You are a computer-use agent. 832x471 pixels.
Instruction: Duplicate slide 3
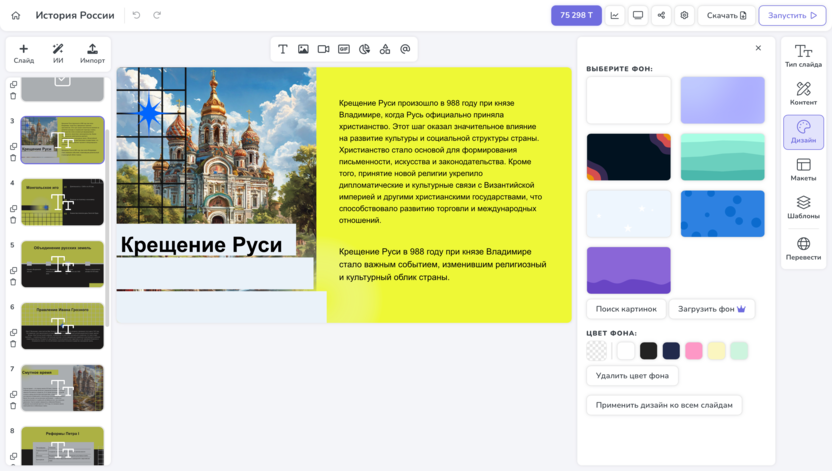(x=13, y=146)
